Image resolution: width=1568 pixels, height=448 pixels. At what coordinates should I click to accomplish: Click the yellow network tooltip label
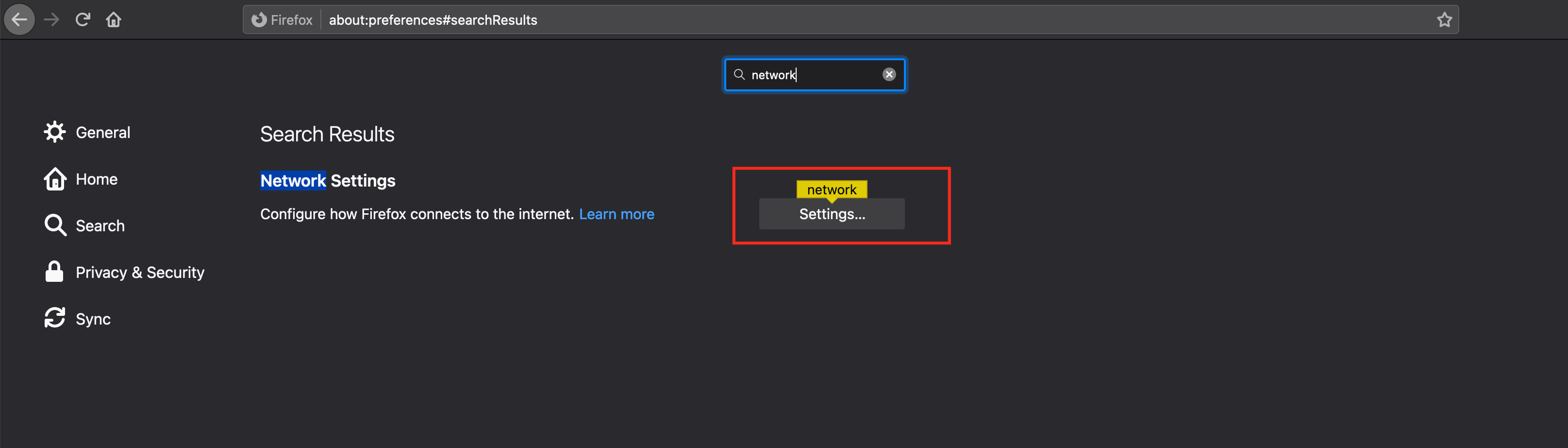click(x=832, y=190)
